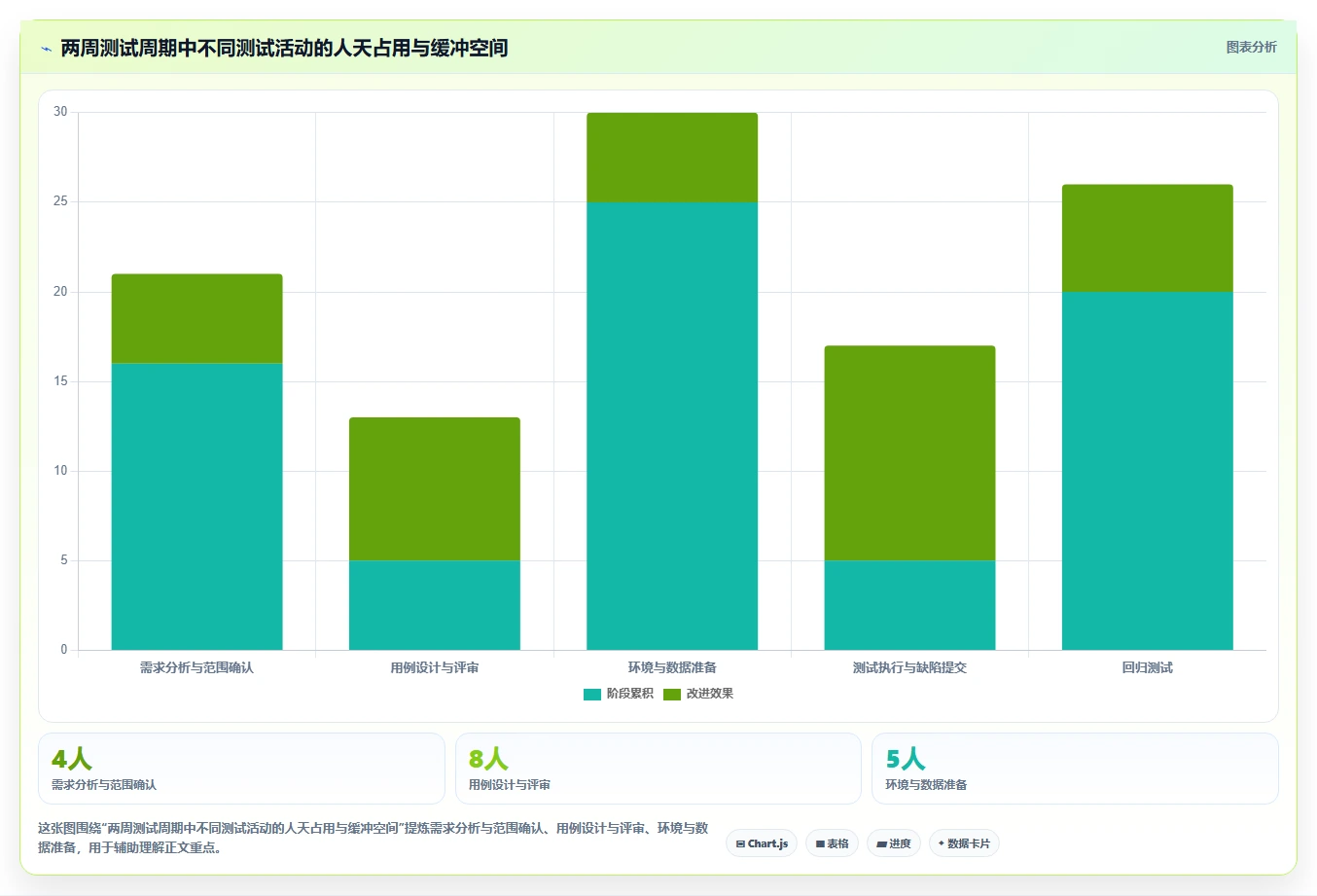Select the 表格 tag chip
The width and height of the screenshot is (1317, 896).
832,843
